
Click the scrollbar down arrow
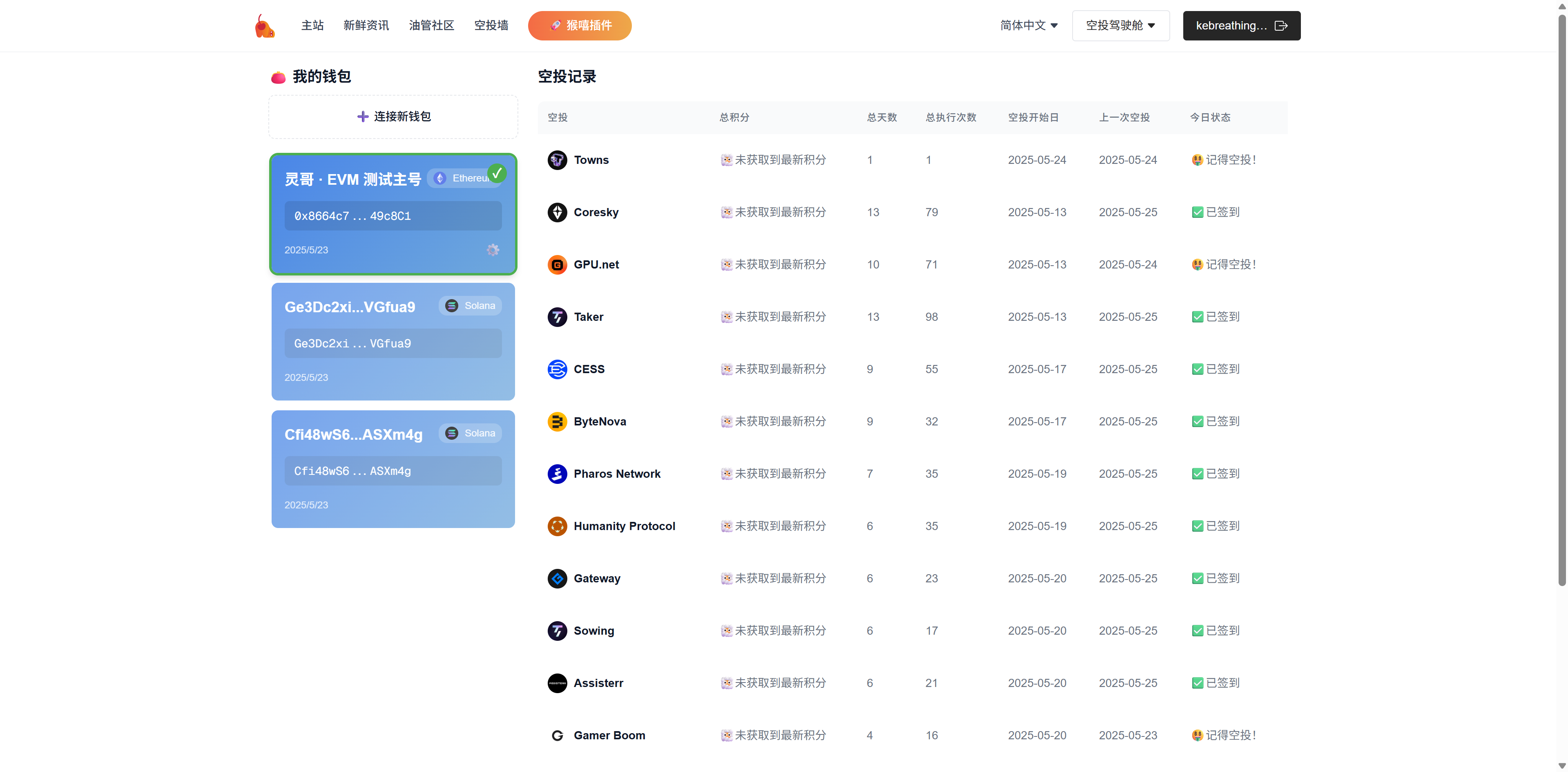[x=1561, y=766]
